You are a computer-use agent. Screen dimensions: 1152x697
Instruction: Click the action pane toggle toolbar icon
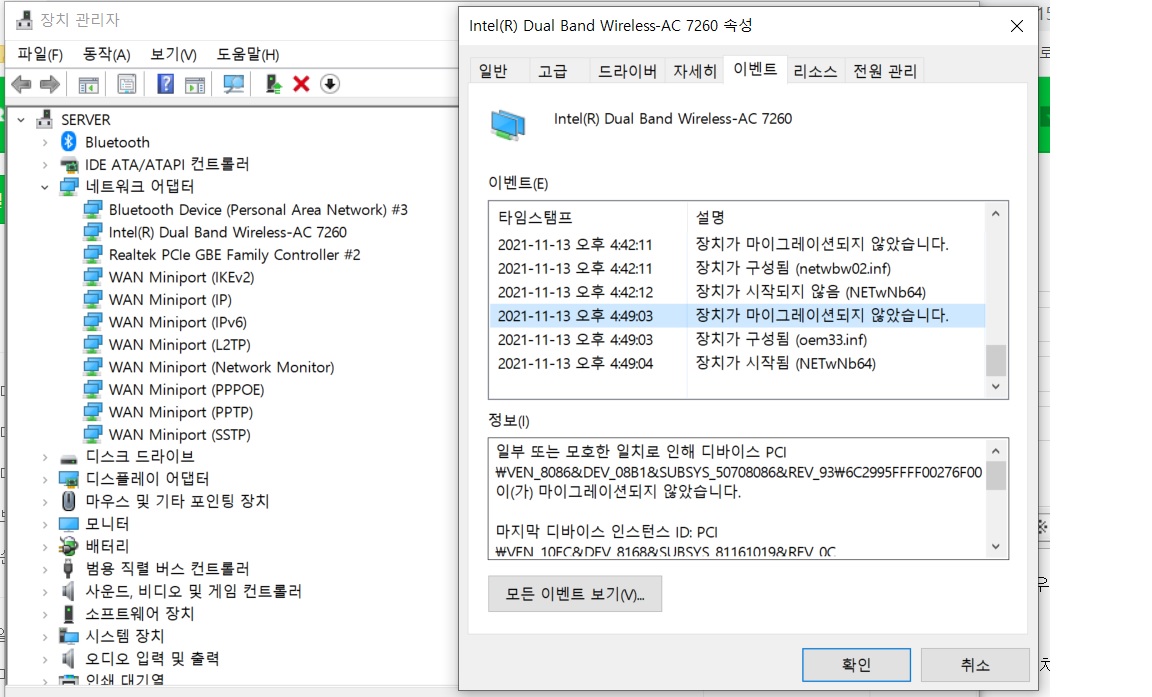tap(195, 84)
